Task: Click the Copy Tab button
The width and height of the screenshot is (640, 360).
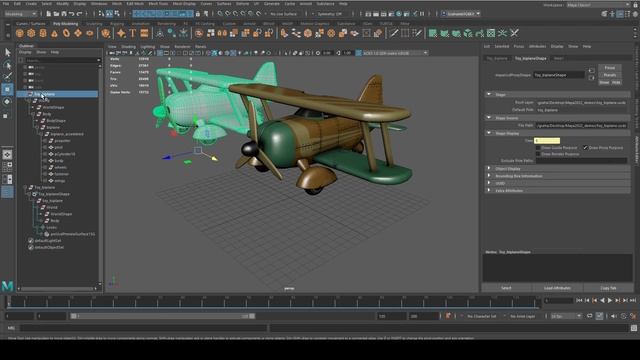Action: 608,288
